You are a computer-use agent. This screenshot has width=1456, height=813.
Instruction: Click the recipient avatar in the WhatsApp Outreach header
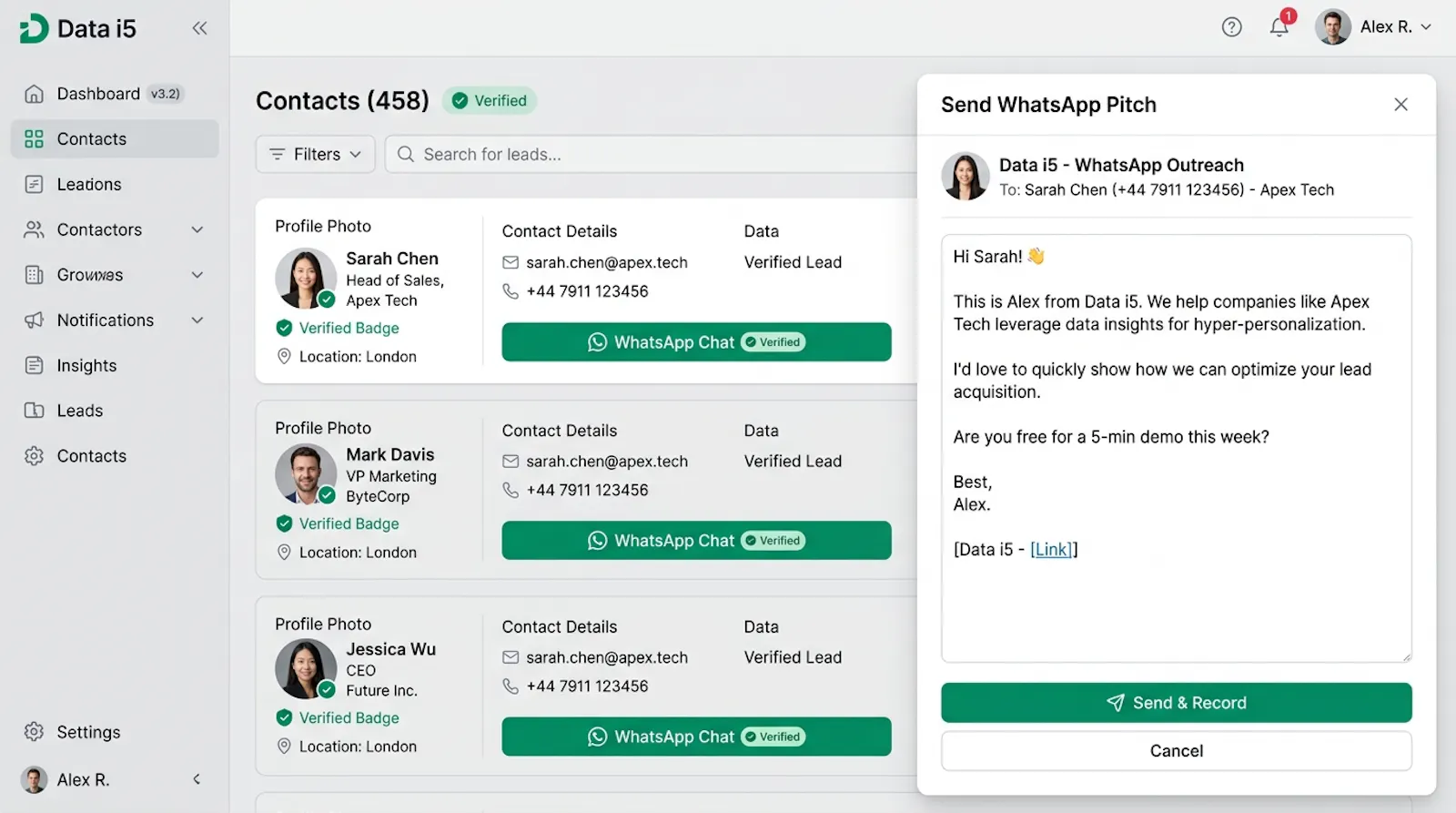[966, 176]
